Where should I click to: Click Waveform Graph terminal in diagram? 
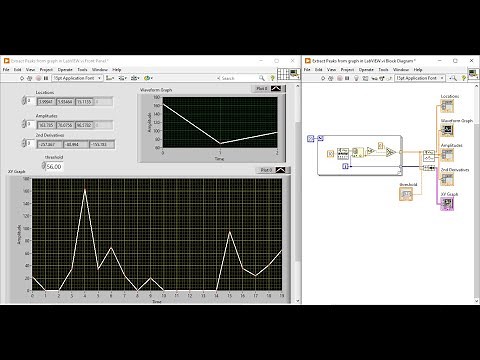click(447, 130)
